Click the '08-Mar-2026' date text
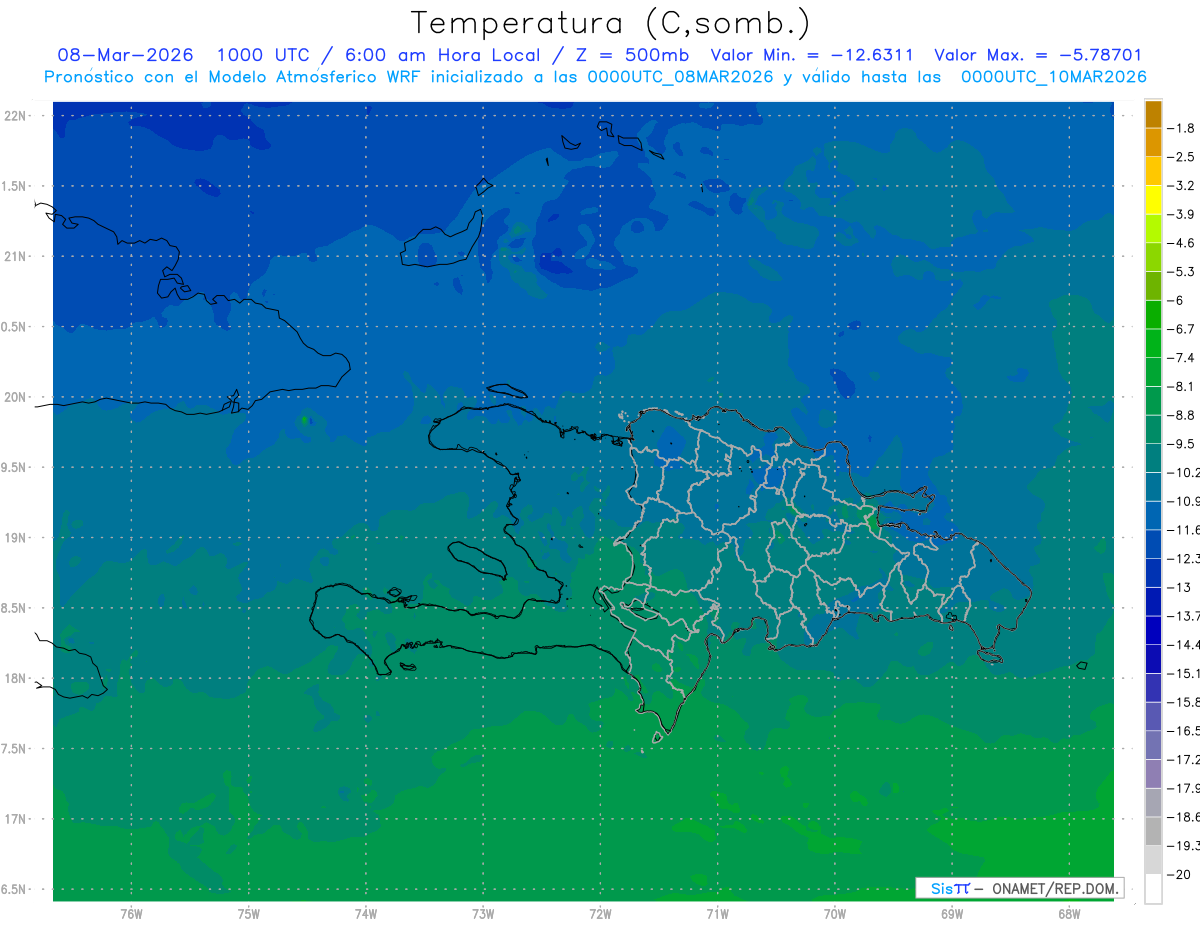Viewport: 1200px width, 927px height. (x=125, y=55)
